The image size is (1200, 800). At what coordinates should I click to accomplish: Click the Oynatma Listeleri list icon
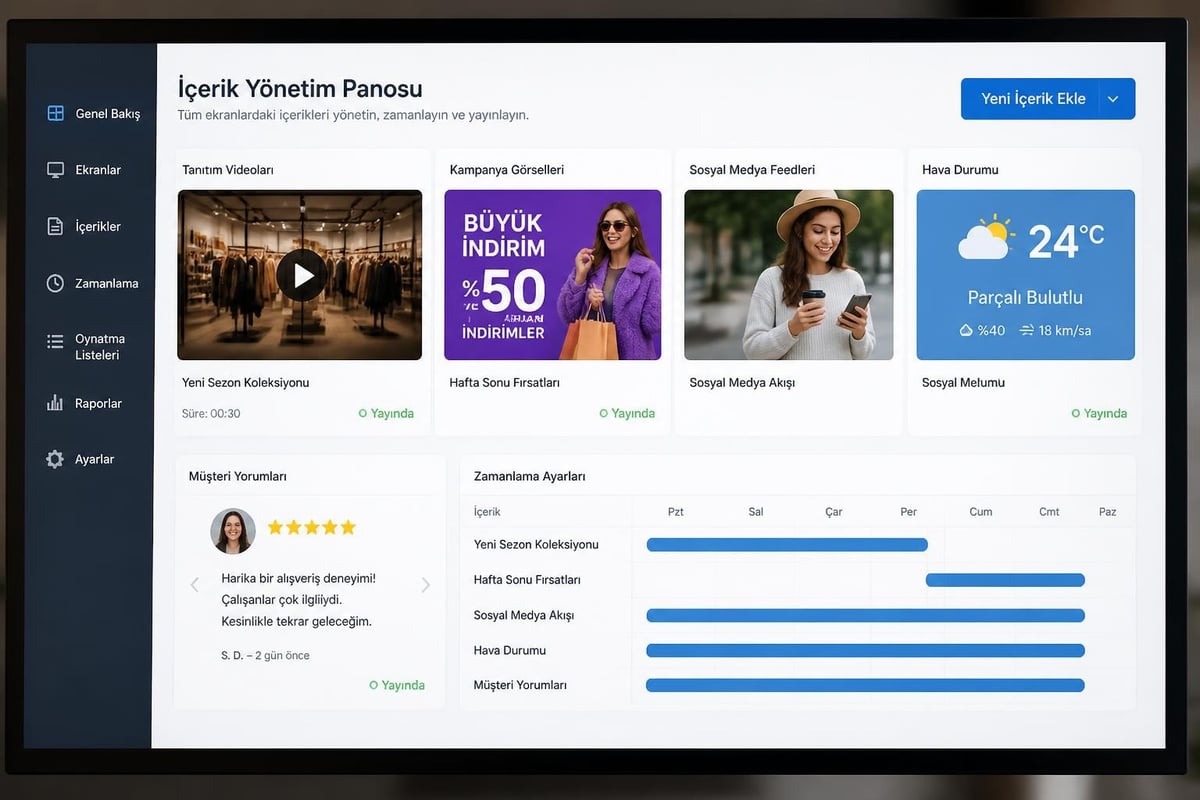(56, 342)
